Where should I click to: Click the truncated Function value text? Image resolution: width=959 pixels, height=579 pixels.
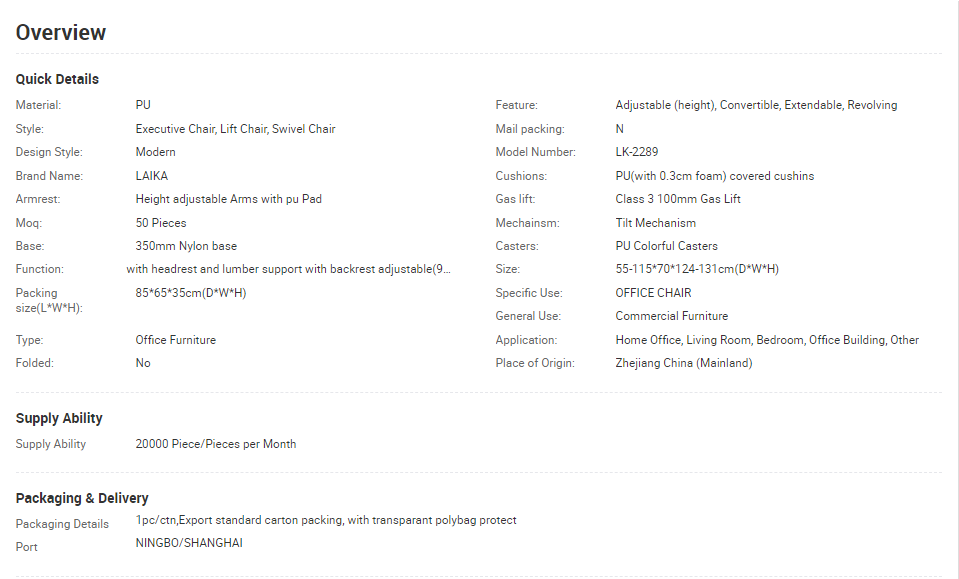pyautogui.click(x=288, y=269)
